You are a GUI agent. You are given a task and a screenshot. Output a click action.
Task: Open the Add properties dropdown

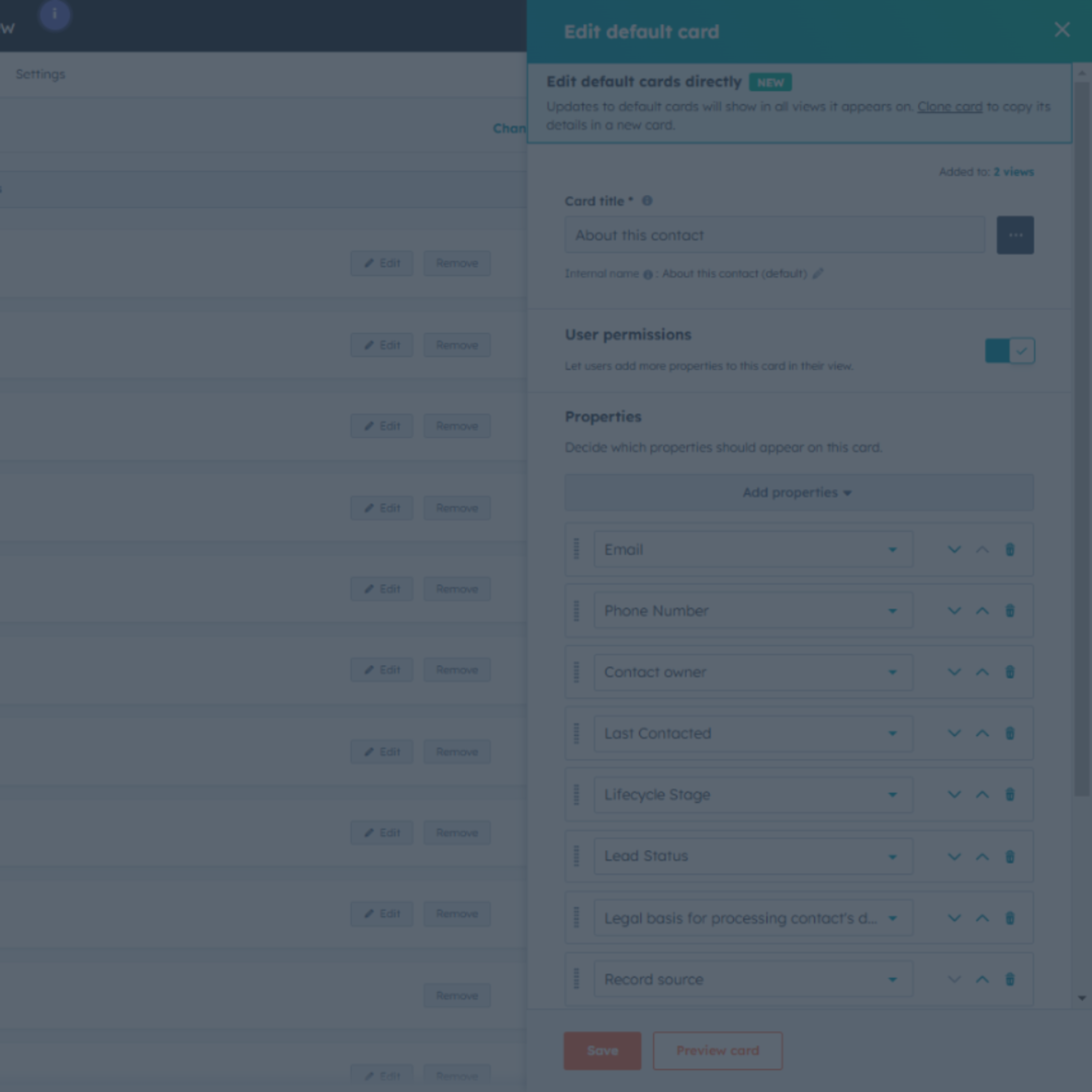click(797, 492)
